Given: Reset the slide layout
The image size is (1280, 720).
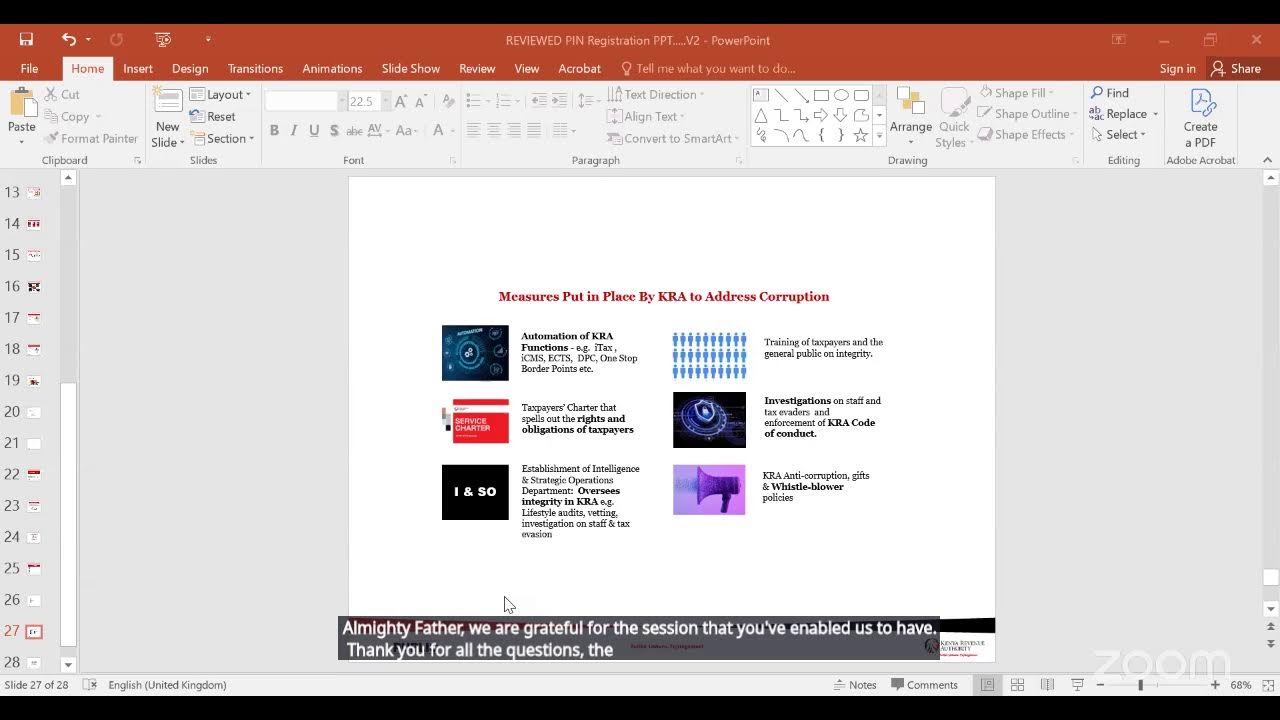Looking at the screenshot, I should [213, 116].
